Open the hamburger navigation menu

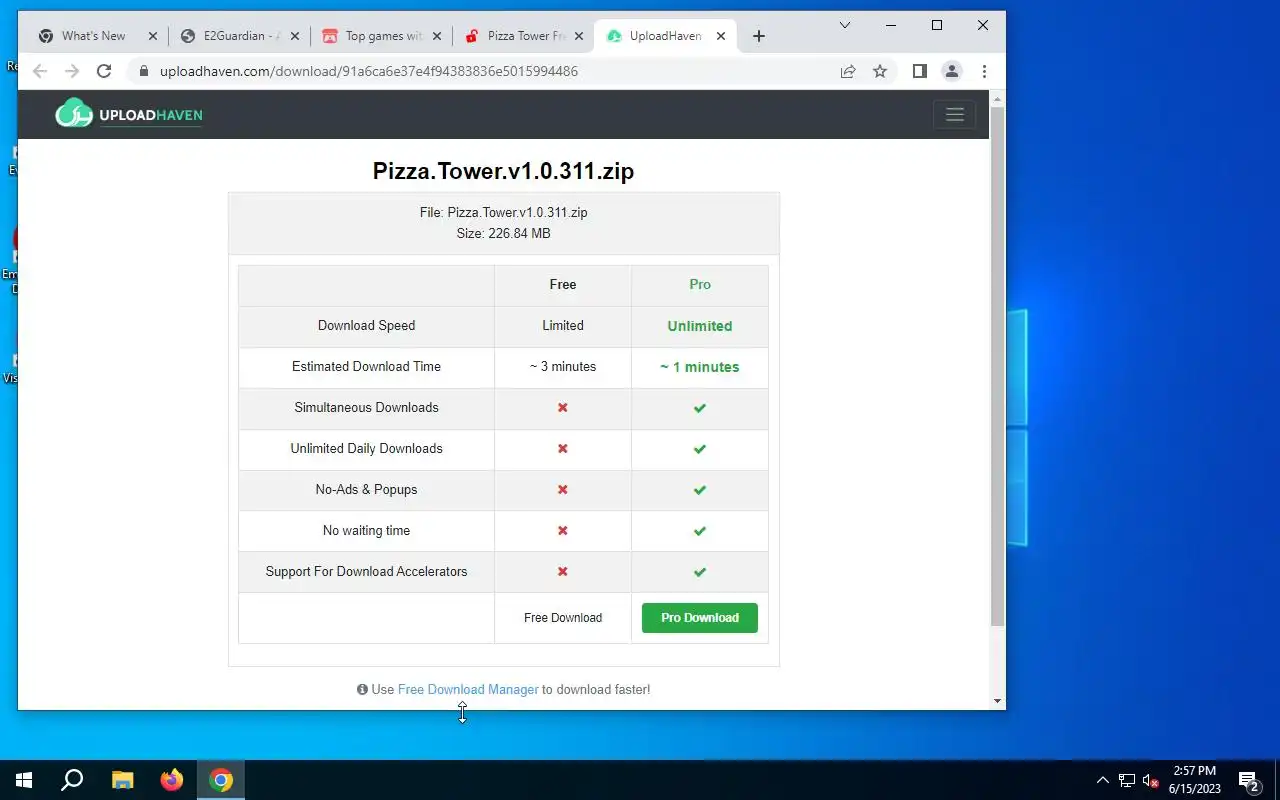[954, 114]
